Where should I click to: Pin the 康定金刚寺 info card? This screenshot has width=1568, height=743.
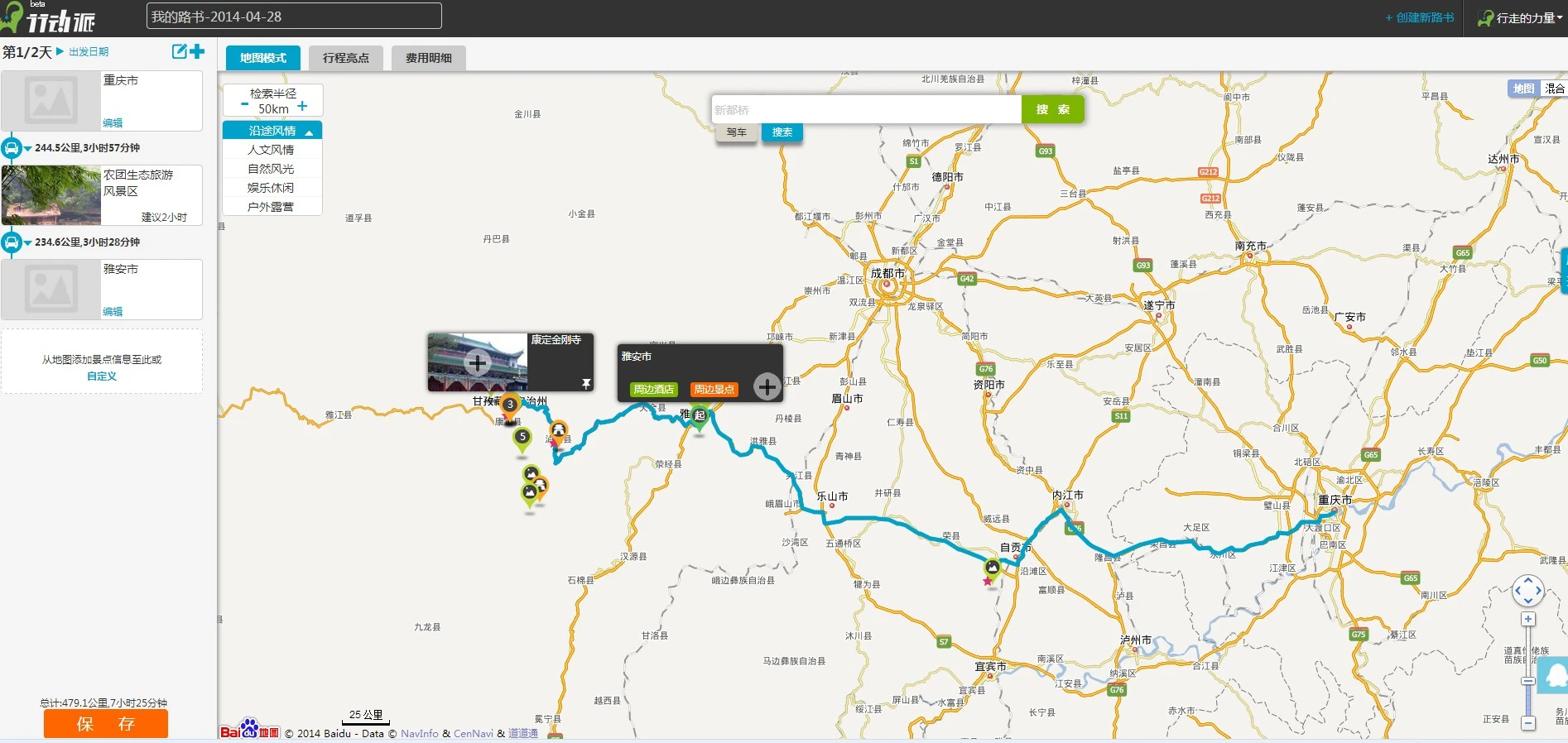pyautogui.click(x=586, y=383)
